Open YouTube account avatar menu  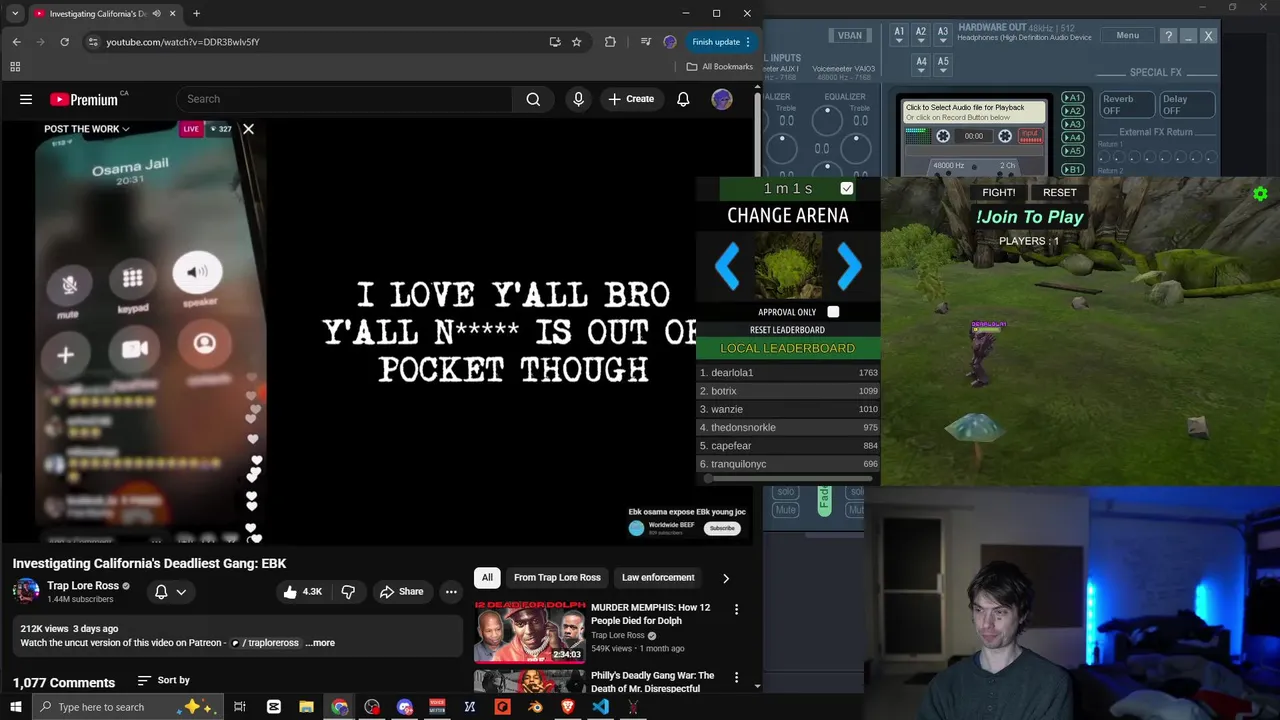[722, 99]
